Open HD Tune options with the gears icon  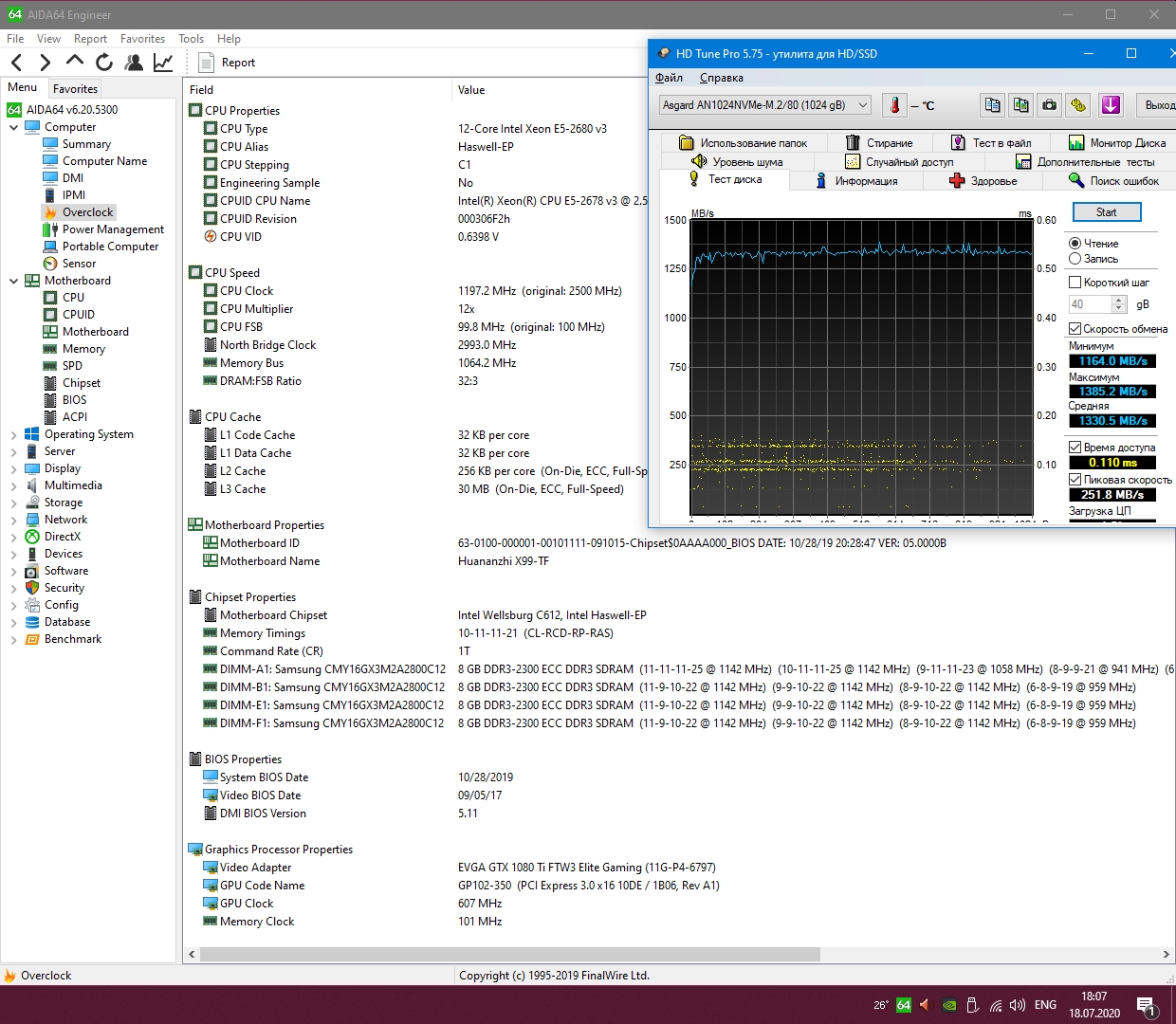point(1078,105)
